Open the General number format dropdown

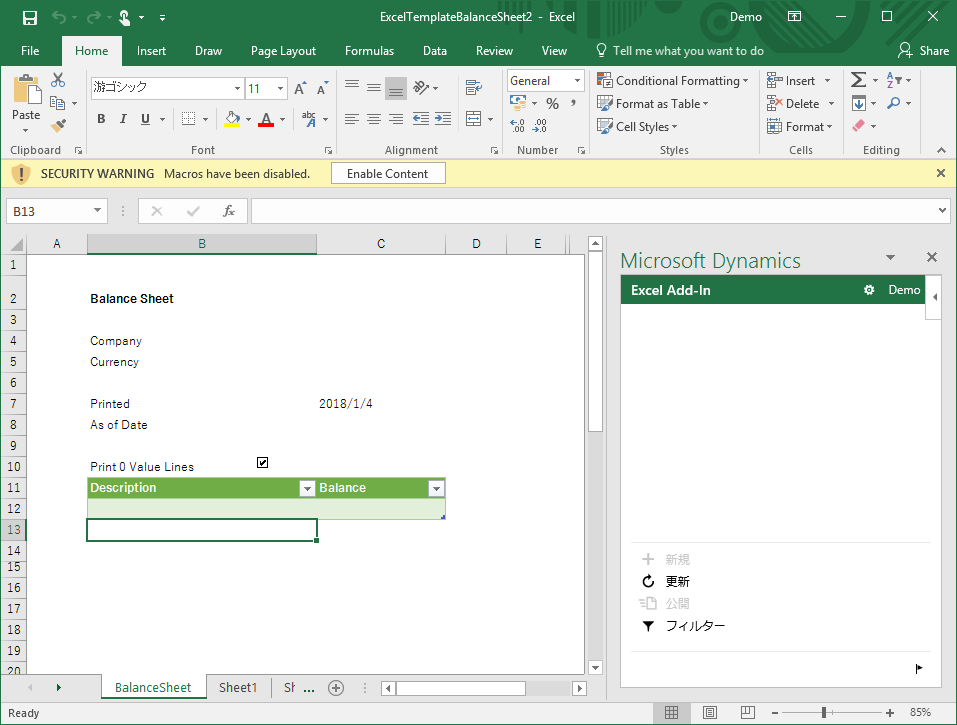click(577, 81)
